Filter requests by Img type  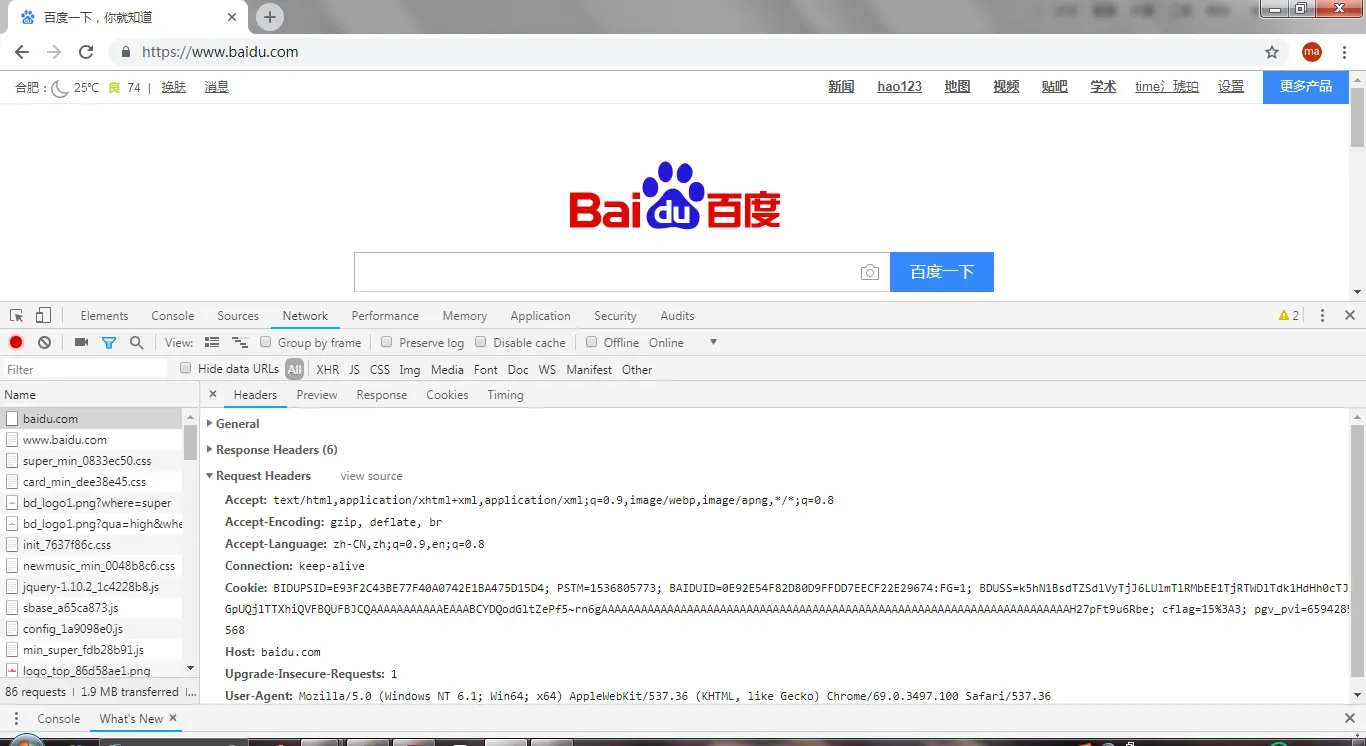[x=410, y=369]
